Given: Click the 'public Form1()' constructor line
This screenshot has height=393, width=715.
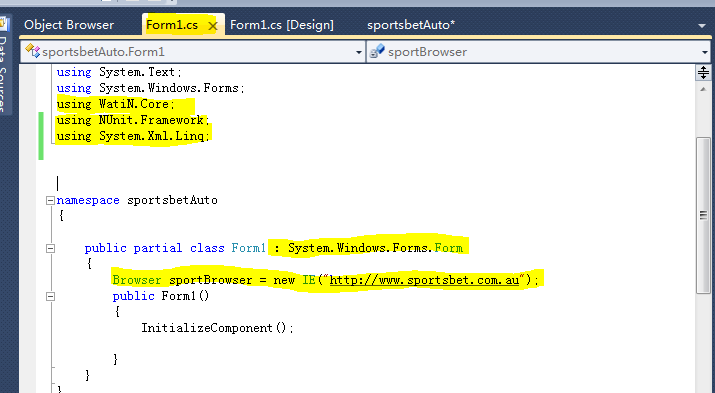Looking at the screenshot, I should (x=161, y=296).
